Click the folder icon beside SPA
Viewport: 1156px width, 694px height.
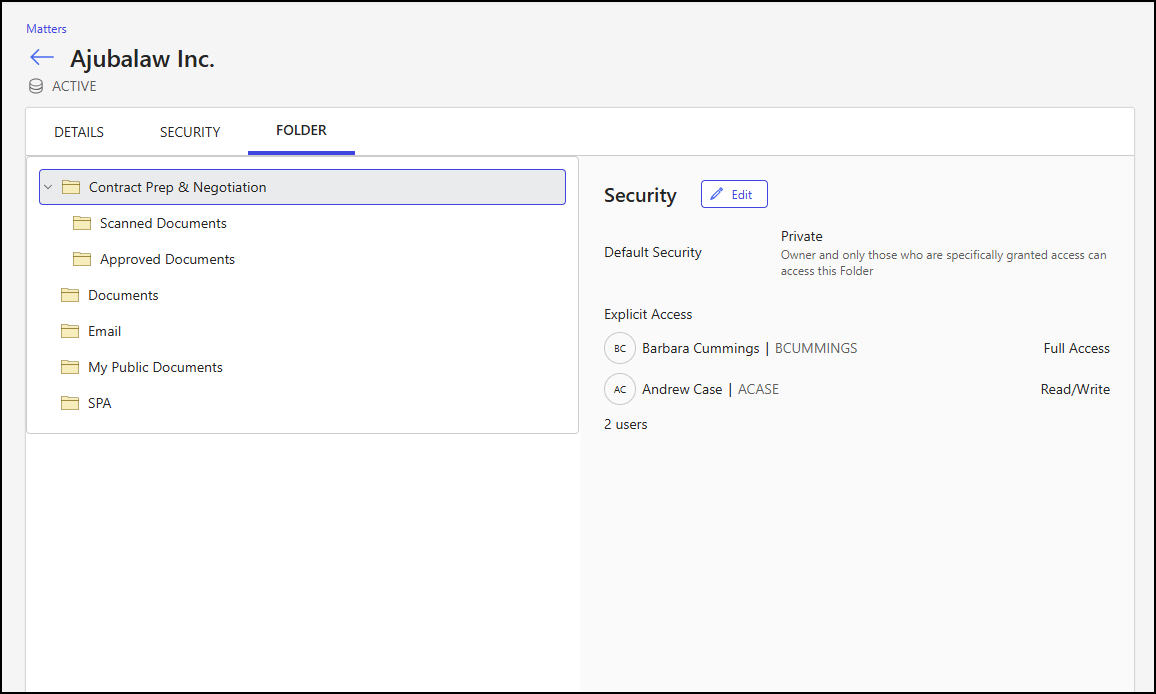[x=69, y=403]
